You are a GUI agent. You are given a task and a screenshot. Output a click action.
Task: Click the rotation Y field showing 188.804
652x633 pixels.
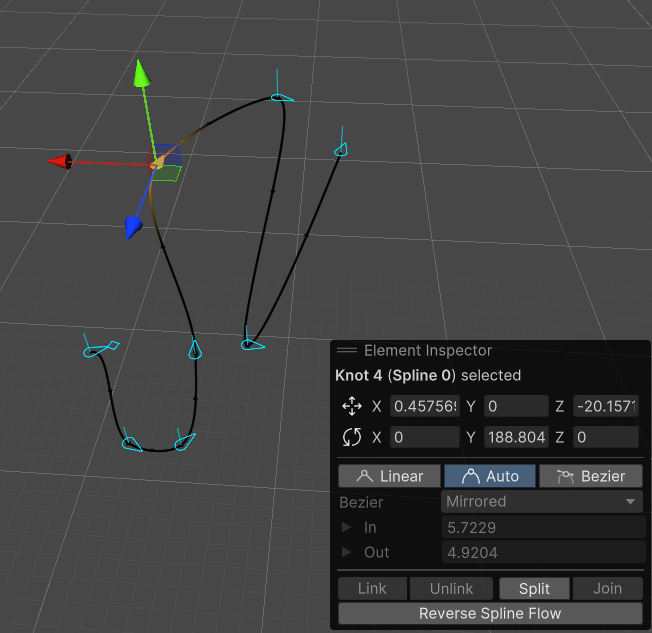516,437
